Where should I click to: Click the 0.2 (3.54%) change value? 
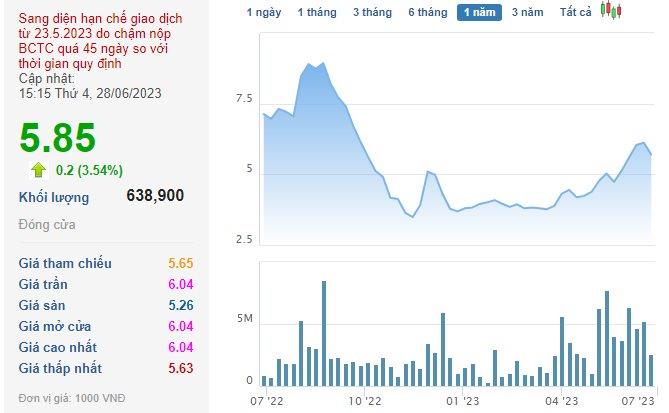[x=89, y=169]
